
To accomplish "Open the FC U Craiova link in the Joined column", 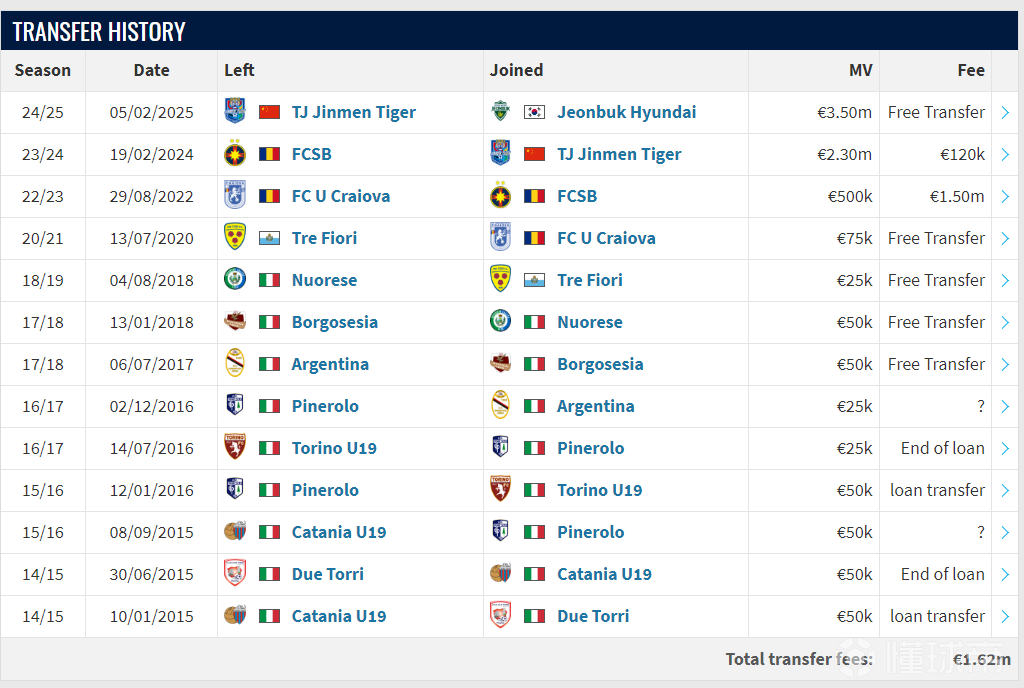I will (606, 238).
